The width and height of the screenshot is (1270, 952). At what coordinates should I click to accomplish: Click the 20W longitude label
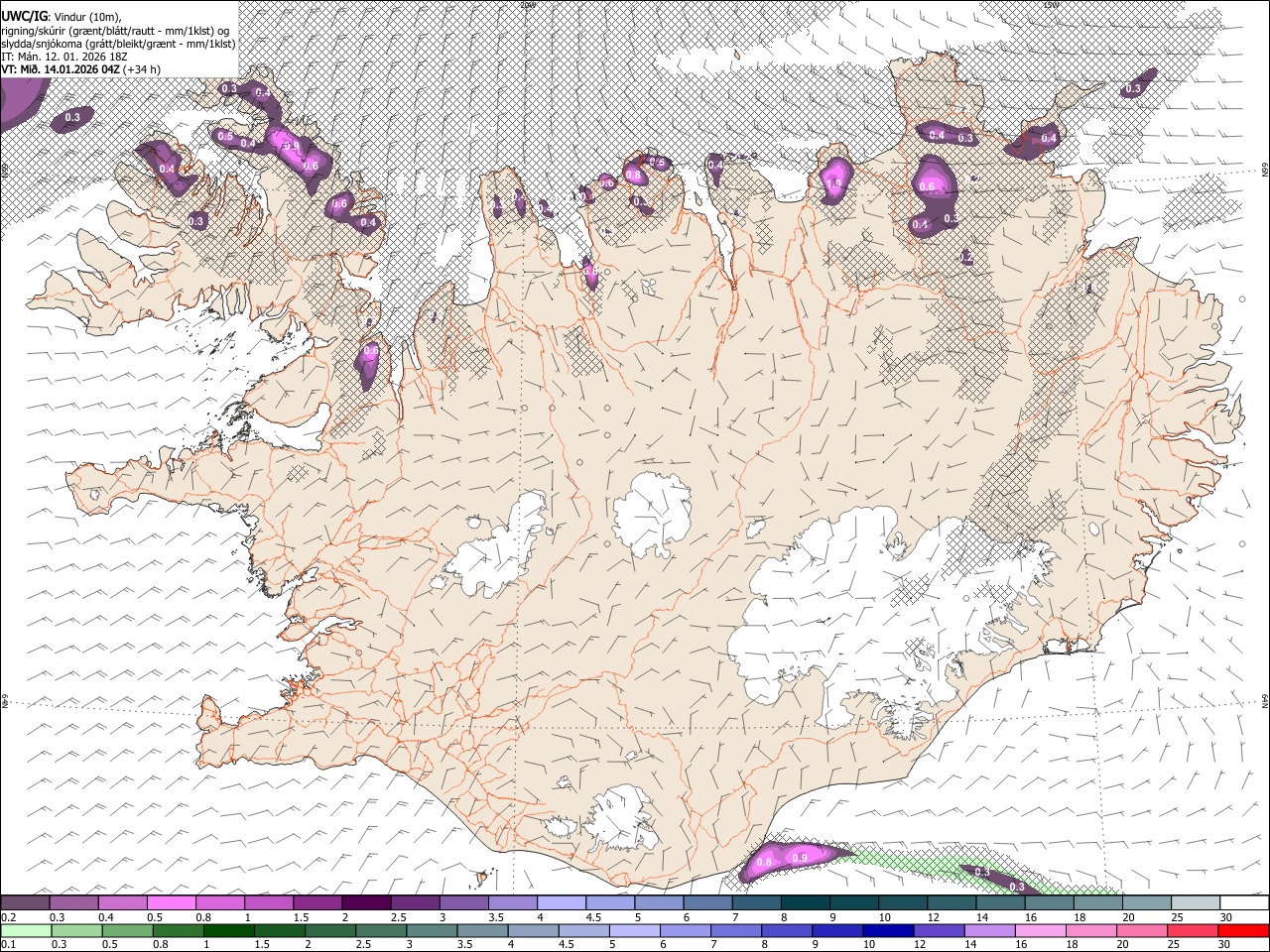coord(528,5)
